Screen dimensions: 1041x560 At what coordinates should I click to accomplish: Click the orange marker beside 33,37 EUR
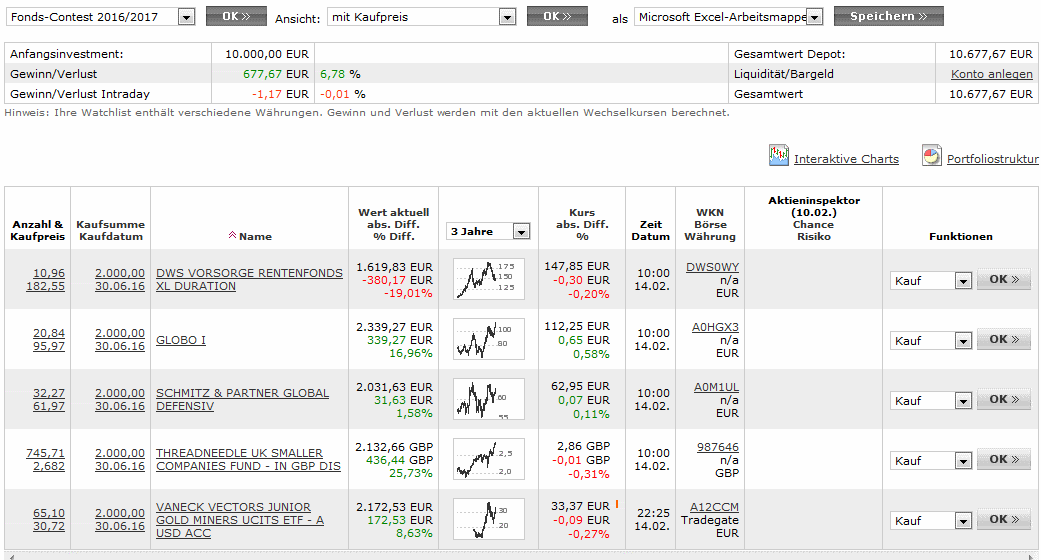point(616,504)
